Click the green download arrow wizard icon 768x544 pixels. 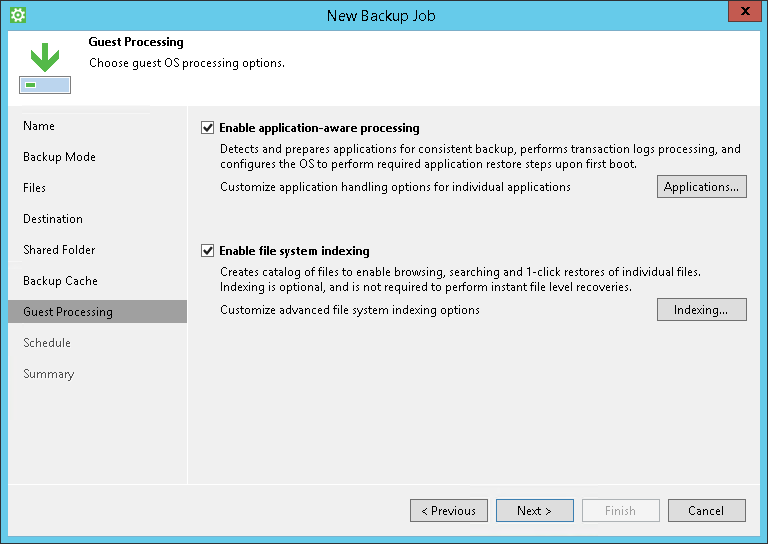(44, 69)
